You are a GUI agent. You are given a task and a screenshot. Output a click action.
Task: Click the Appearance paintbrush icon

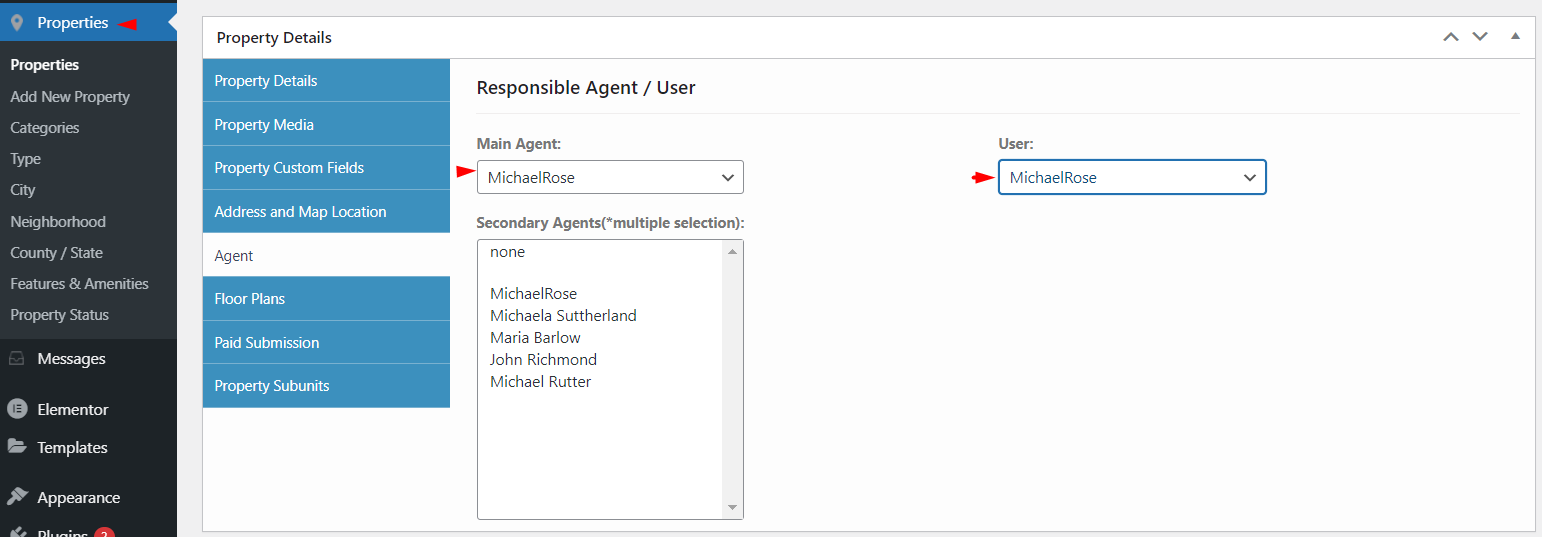coord(17,497)
